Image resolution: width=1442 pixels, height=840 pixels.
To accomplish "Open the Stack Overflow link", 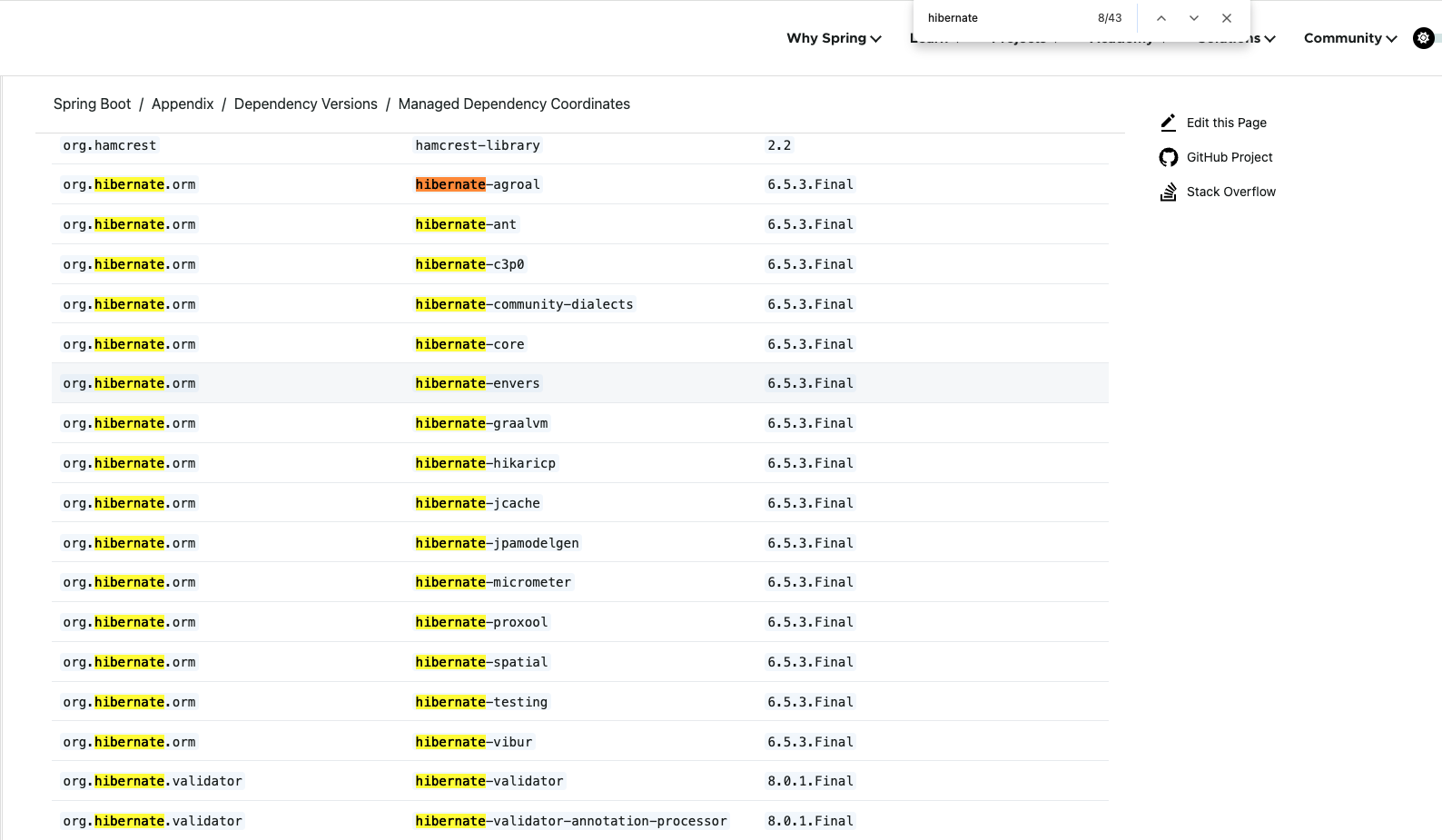I will pyautogui.click(x=1230, y=192).
